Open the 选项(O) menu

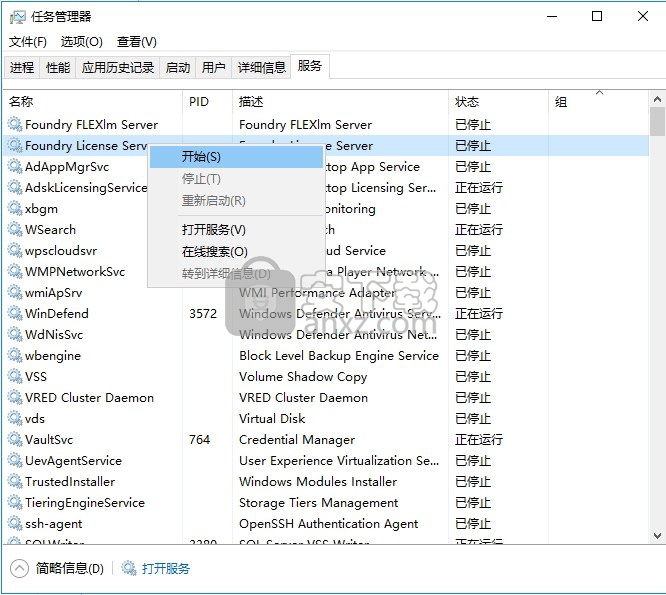[82, 42]
